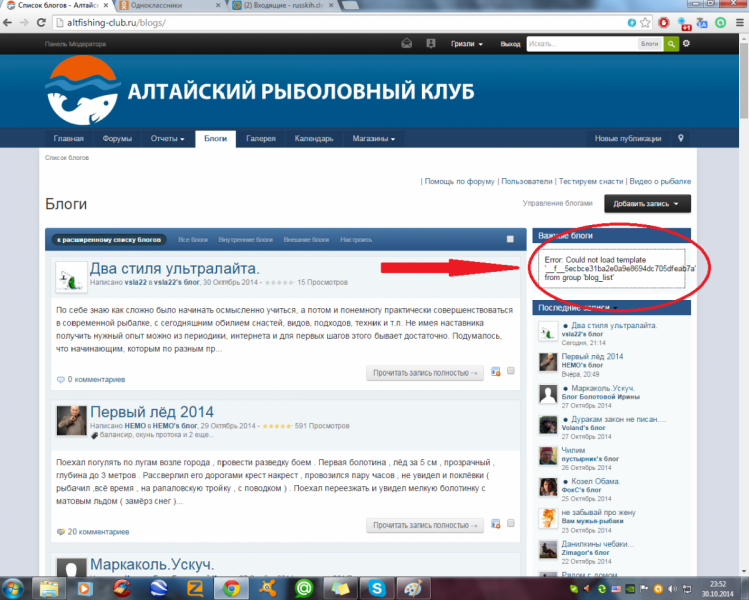Open the site messages envelope icon
This screenshot has width=749, height=600.
click(x=407, y=43)
